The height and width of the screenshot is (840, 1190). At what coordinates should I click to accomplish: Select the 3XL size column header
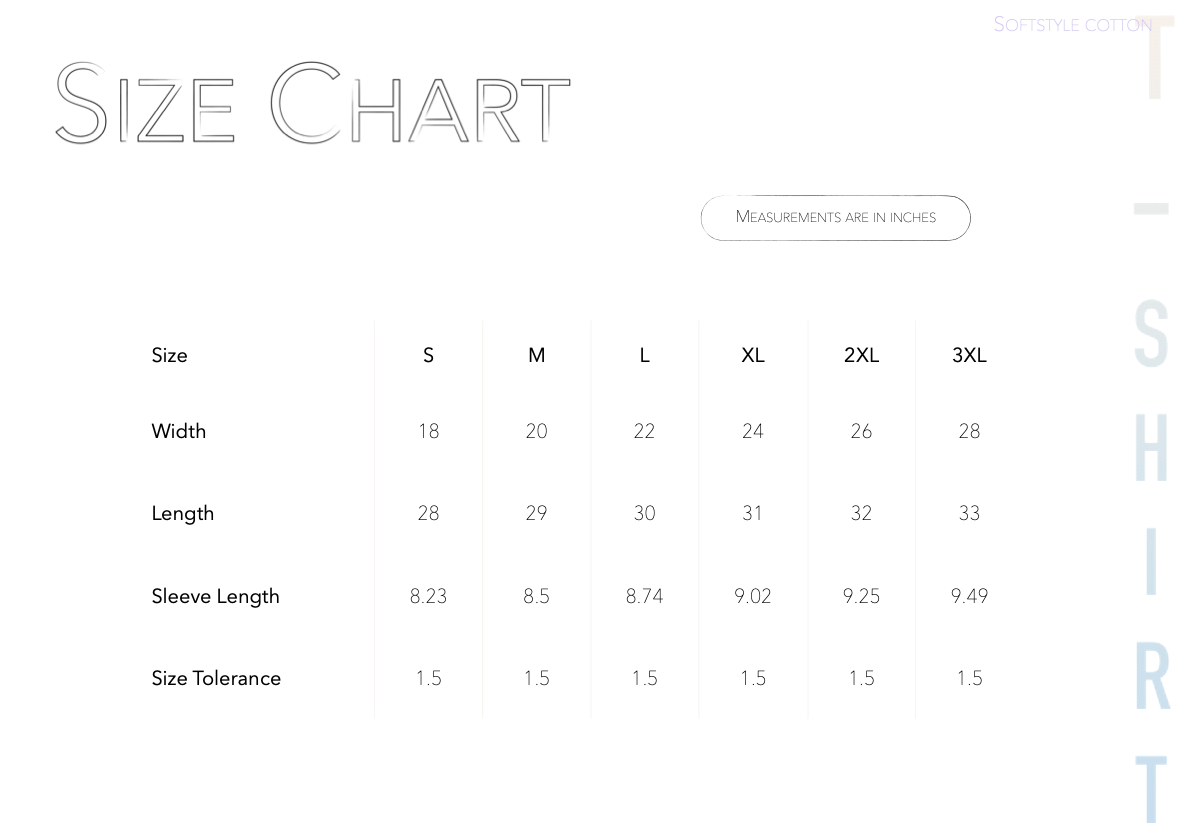point(969,355)
